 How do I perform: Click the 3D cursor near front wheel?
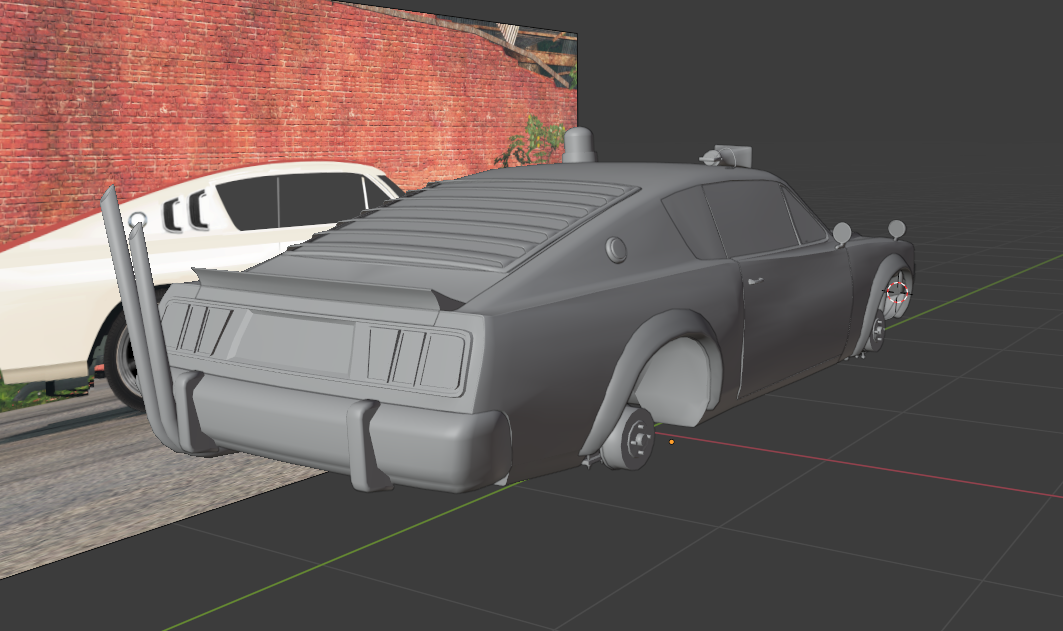coord(897,292)
